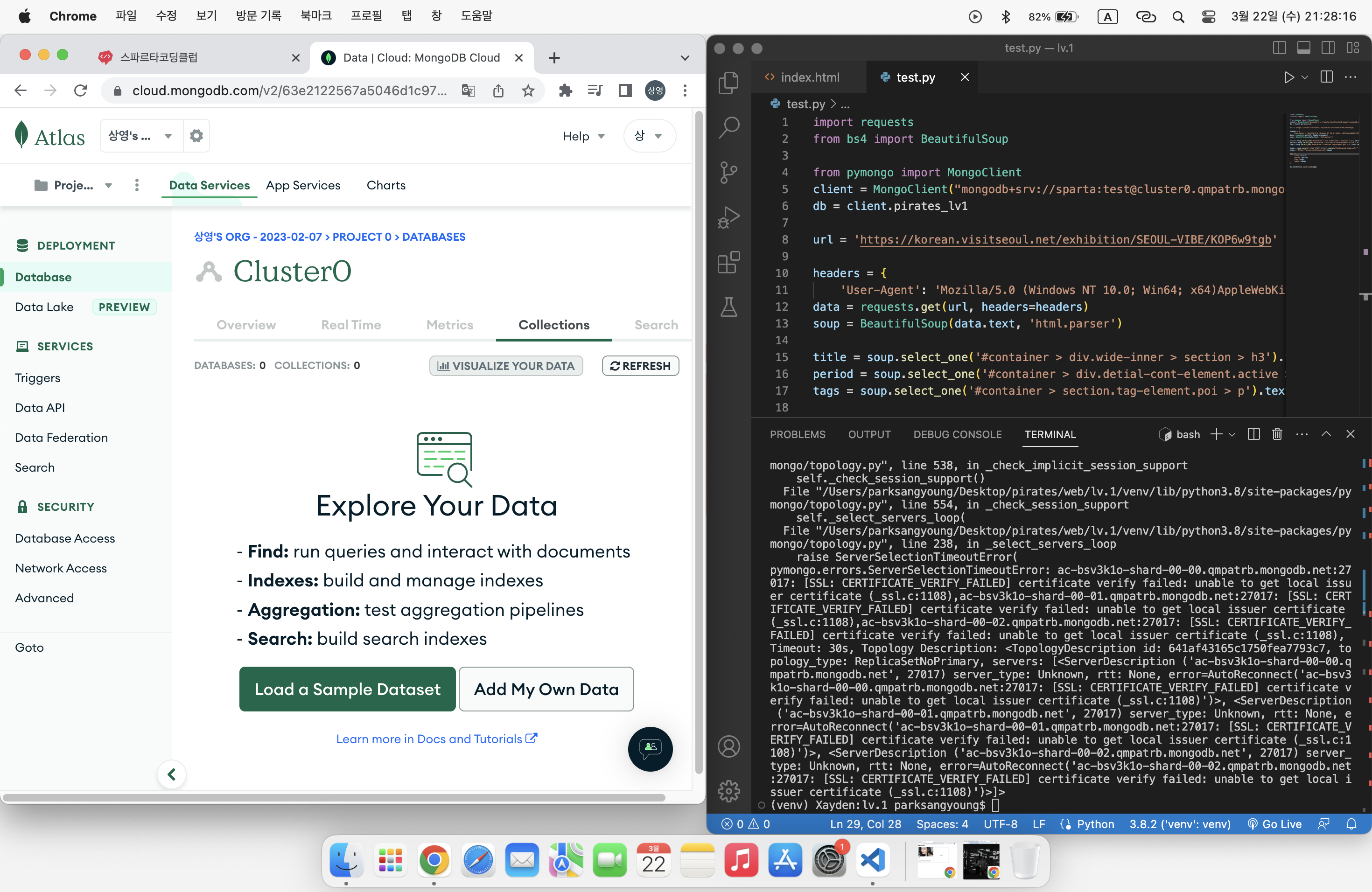Viewport: 1372px width, 892px height.
Task: Click Load a Sample Dataset button
Action: point(348,689)
